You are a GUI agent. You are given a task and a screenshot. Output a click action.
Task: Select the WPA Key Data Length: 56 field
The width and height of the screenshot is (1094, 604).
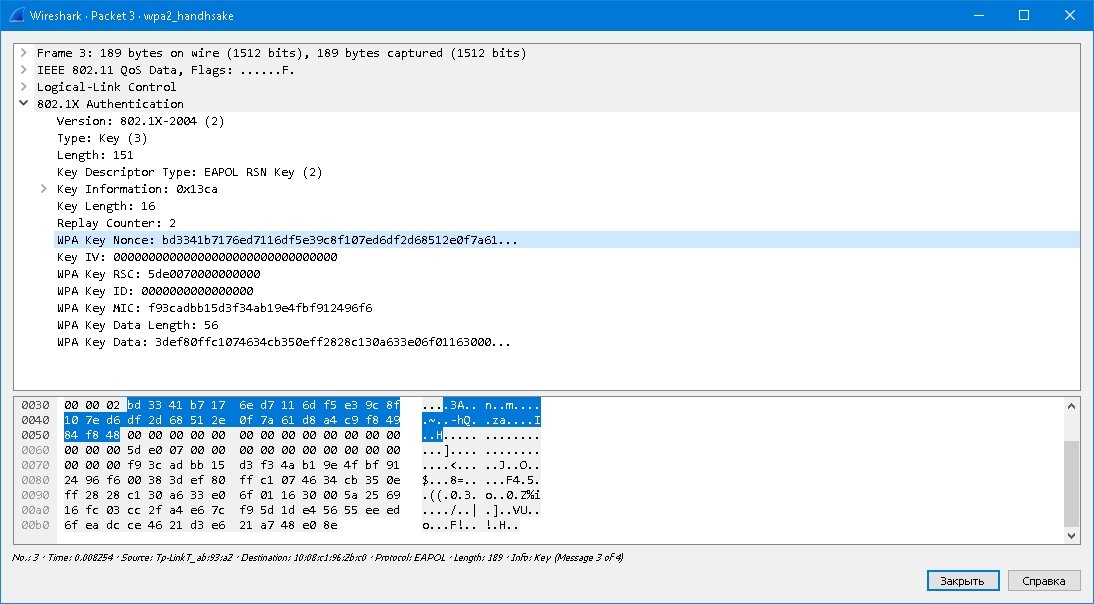tap(137, 325)
